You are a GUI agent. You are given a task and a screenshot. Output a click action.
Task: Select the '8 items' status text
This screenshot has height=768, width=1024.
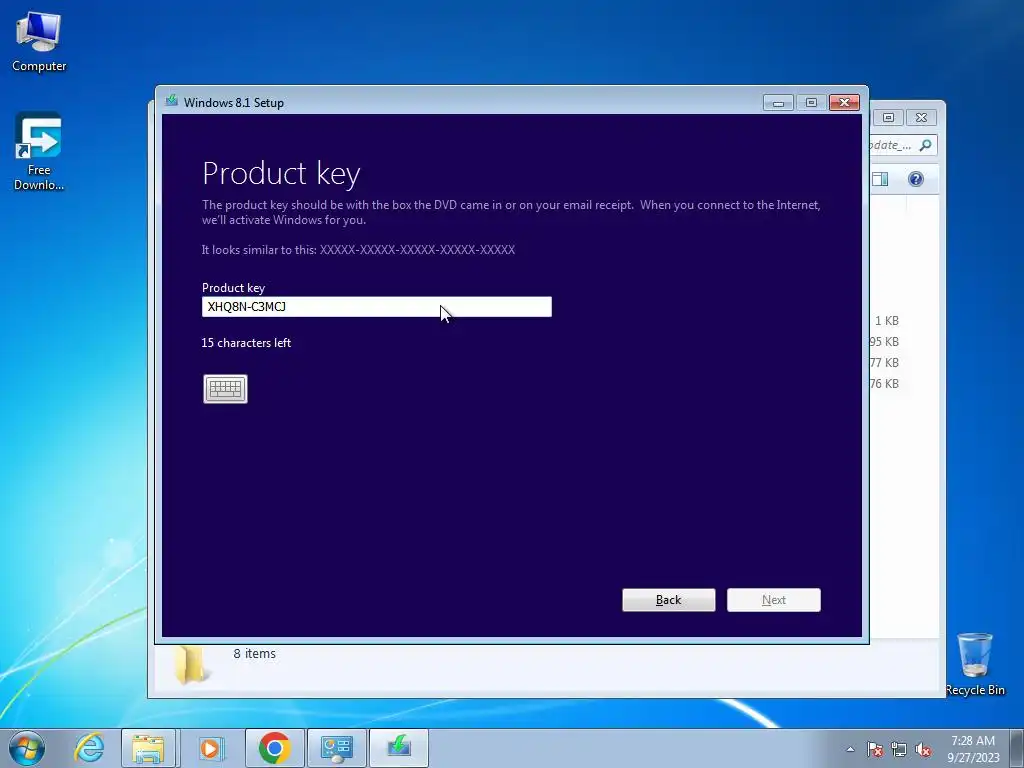(255, 654)
